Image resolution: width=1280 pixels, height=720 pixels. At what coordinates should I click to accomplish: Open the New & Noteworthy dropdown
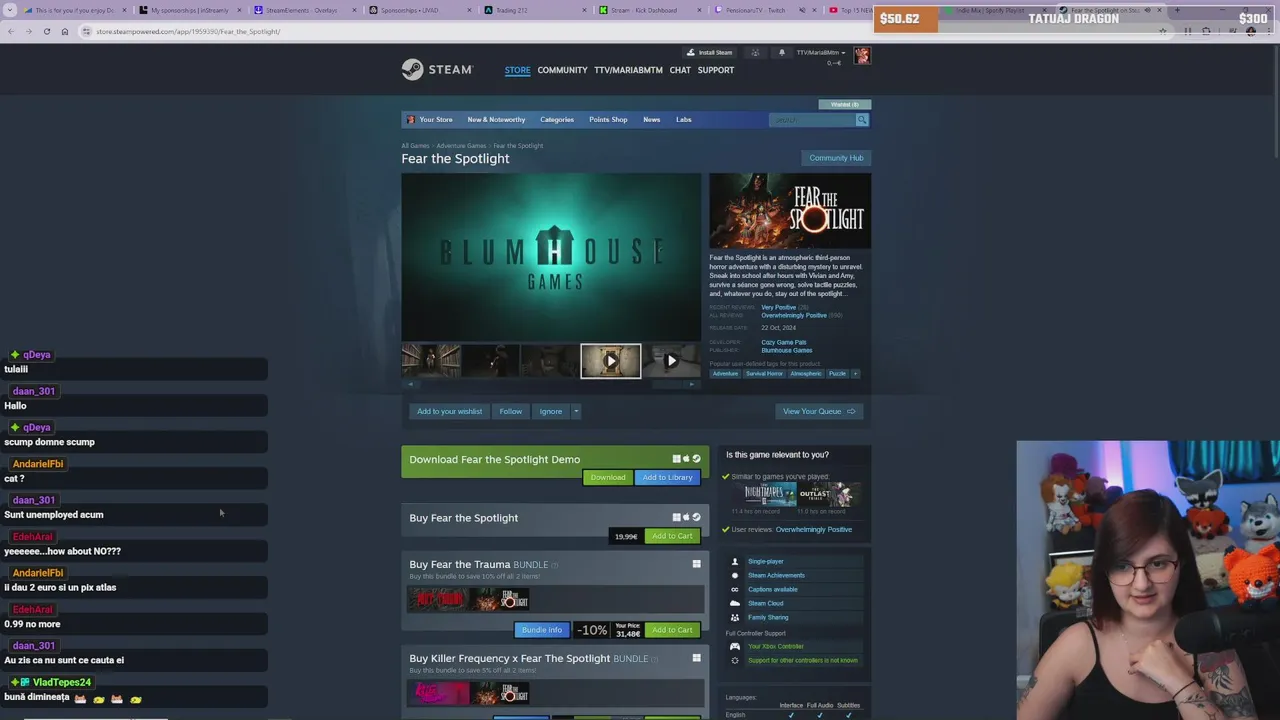click(x=496, y=119)
